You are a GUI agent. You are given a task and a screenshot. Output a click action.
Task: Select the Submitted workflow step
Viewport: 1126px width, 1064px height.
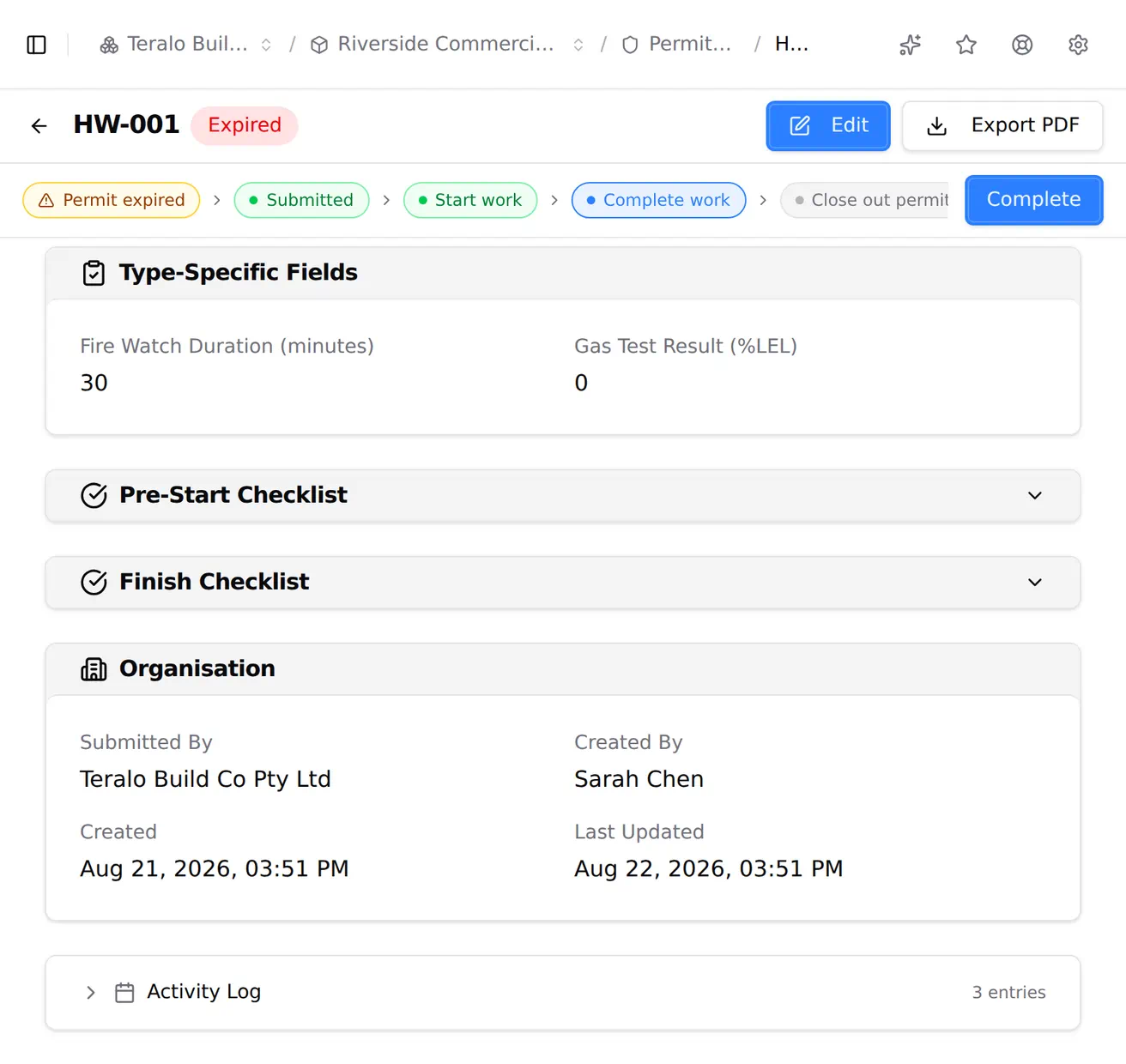301,200
